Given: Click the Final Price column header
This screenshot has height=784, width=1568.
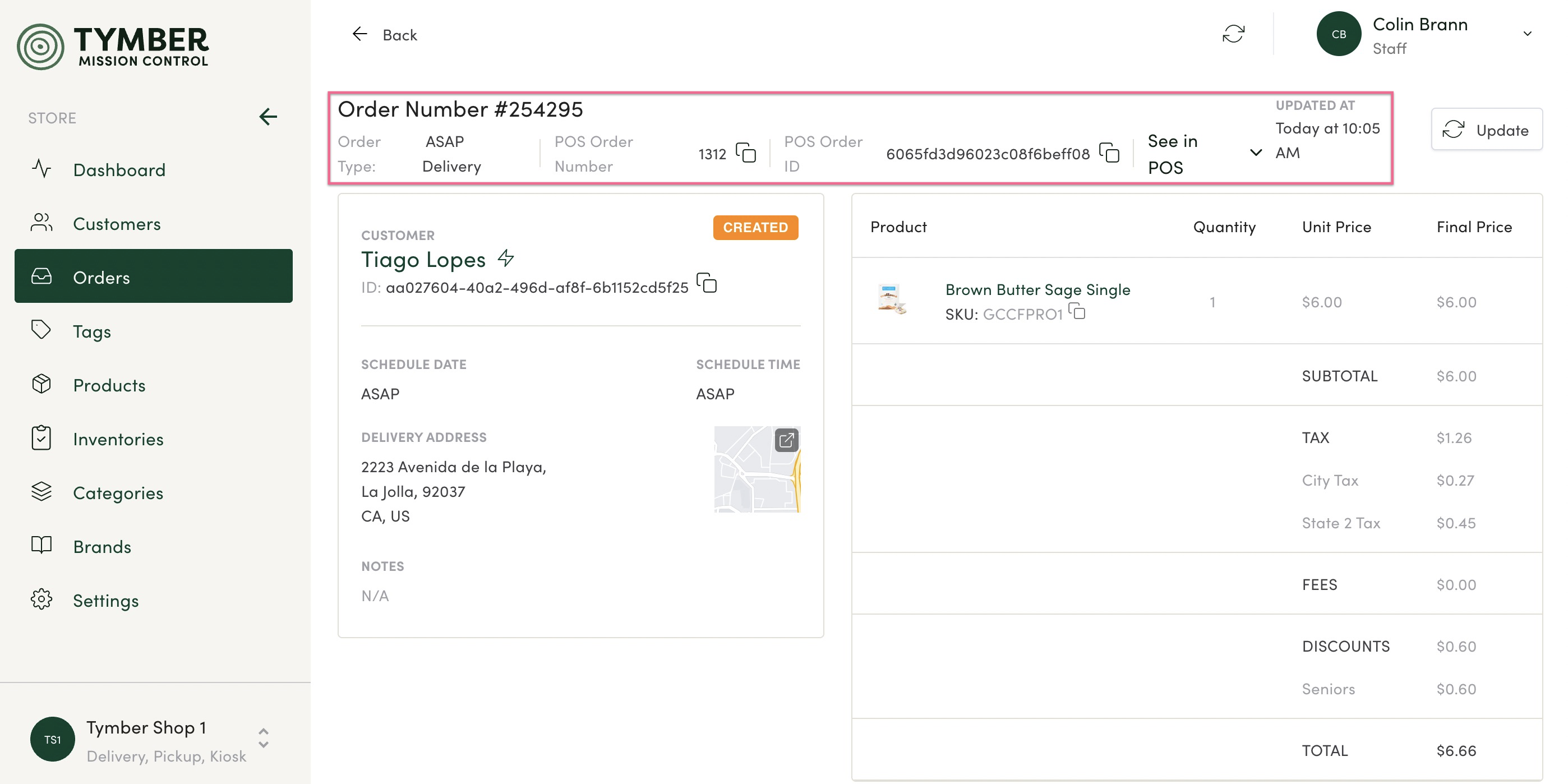Looking at the screenshot, I should pos(1474,227).
